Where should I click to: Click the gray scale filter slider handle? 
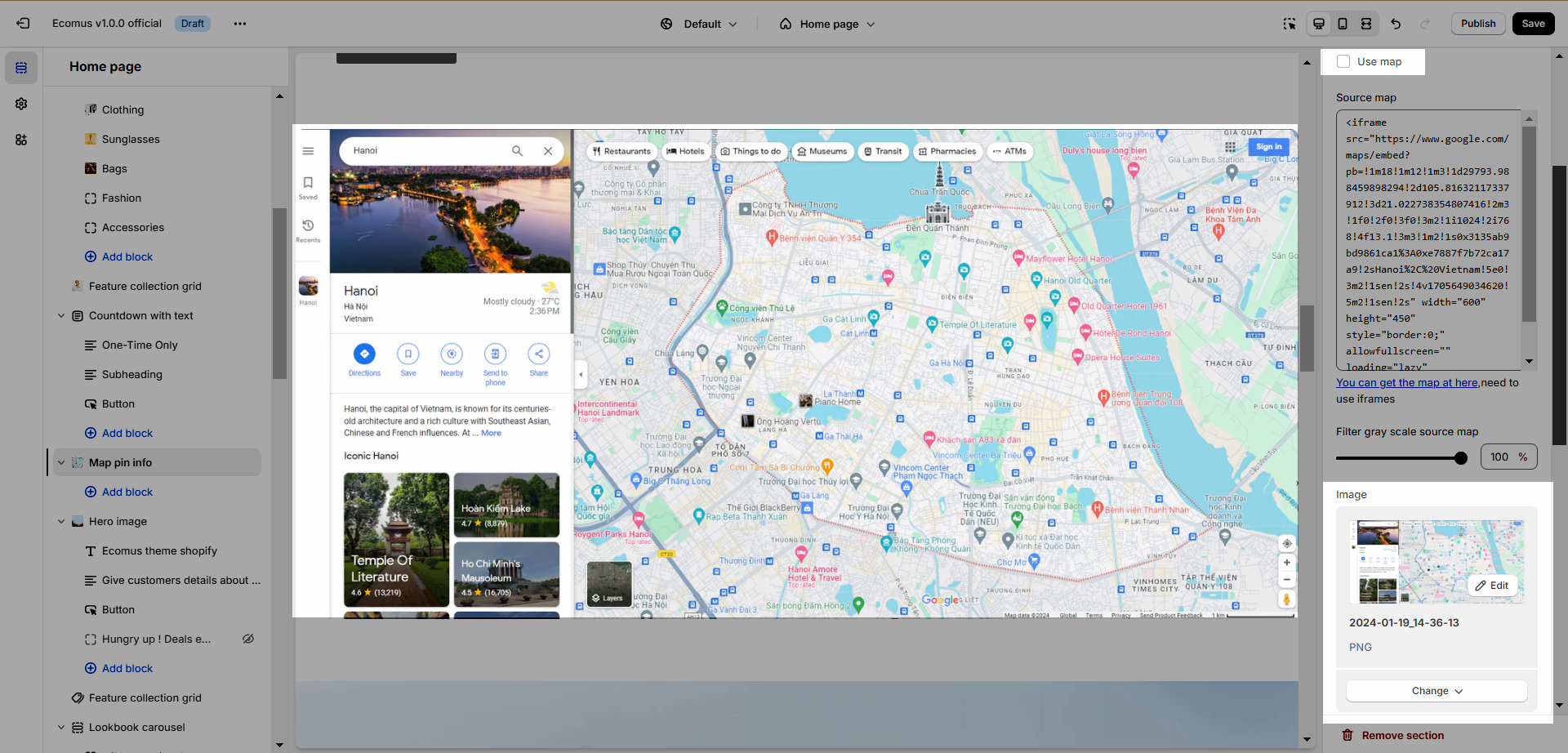coord(1461,458)
